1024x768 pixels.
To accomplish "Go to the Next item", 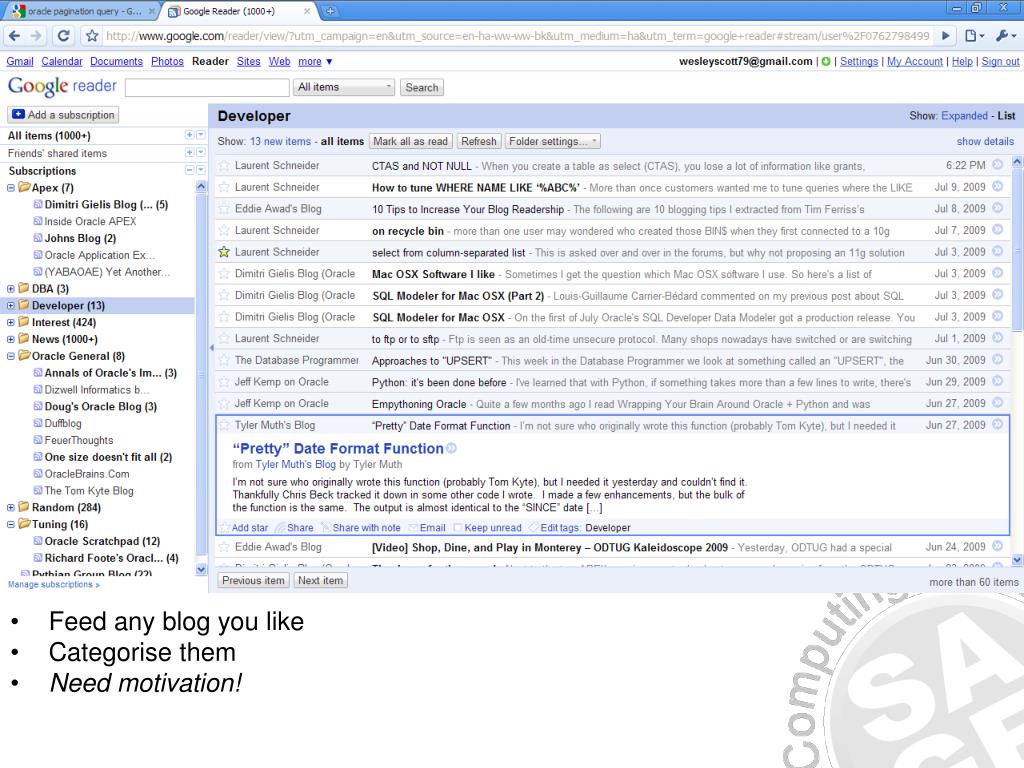I will coord(320,580).
